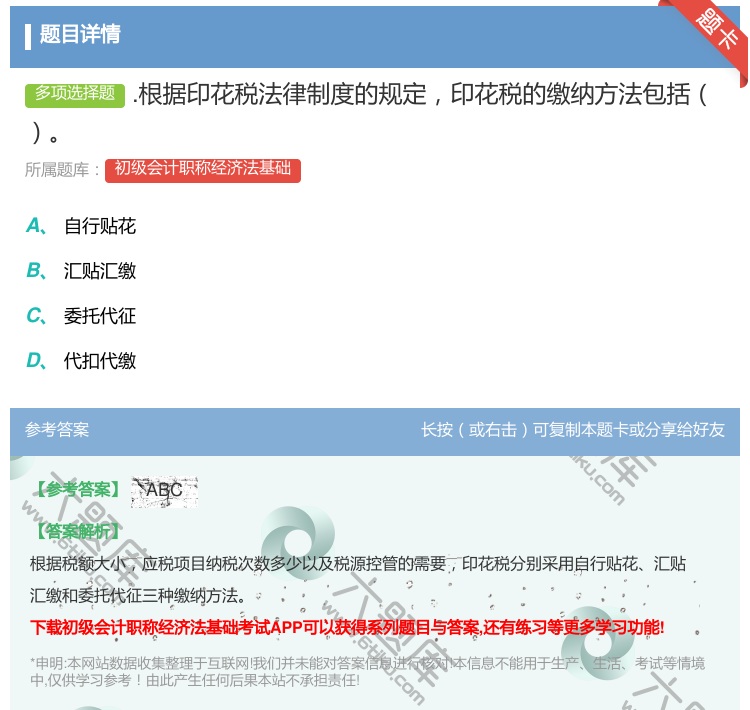Select option A 自行贴花
Screen dimensions: 750x710
click(81, 226)
